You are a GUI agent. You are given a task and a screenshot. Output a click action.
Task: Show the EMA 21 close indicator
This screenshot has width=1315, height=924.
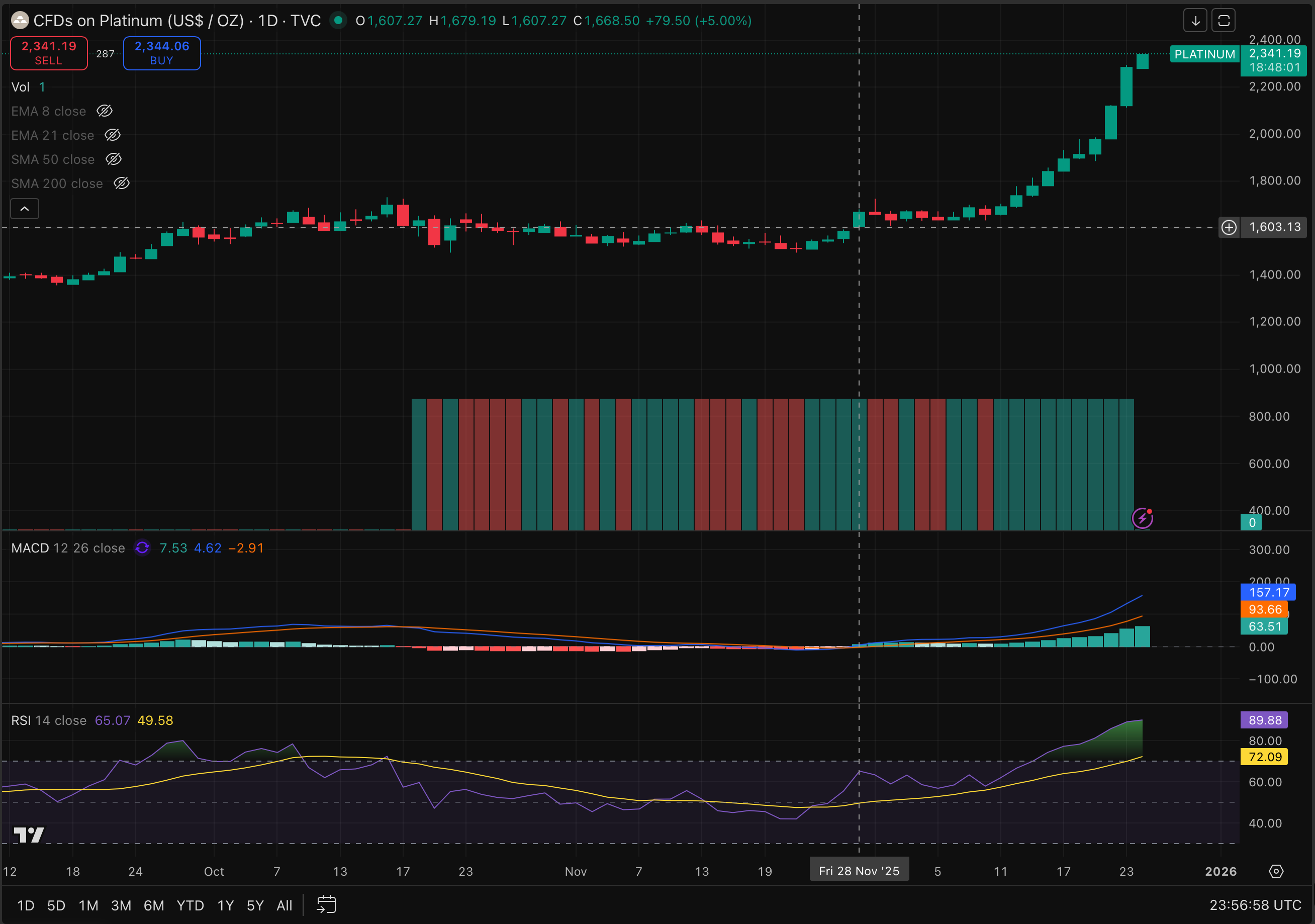click(x=112, y=135)
